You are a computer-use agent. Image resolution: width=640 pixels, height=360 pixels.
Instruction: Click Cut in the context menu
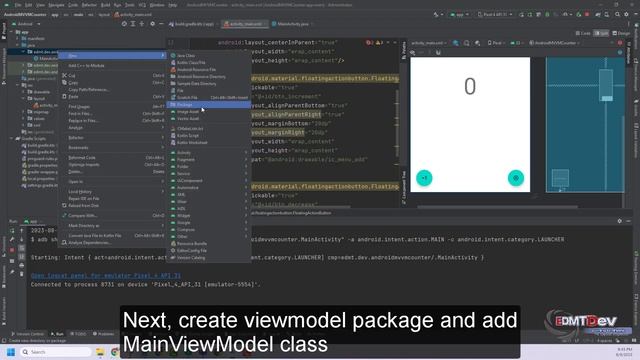pyautogui.click(x=112, y=76)
